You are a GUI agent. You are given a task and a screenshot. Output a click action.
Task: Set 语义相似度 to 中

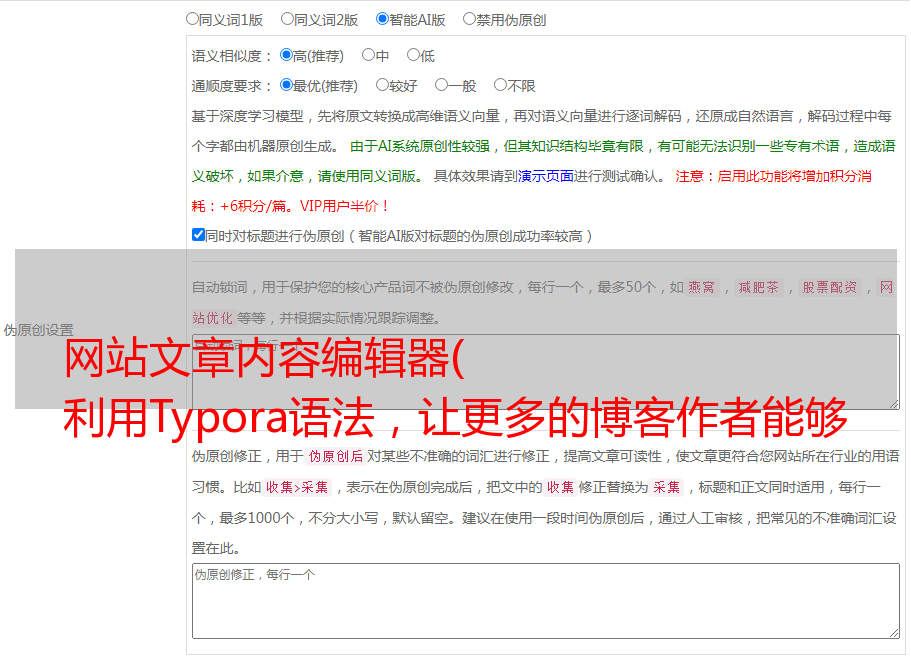(x=368, y=55)
